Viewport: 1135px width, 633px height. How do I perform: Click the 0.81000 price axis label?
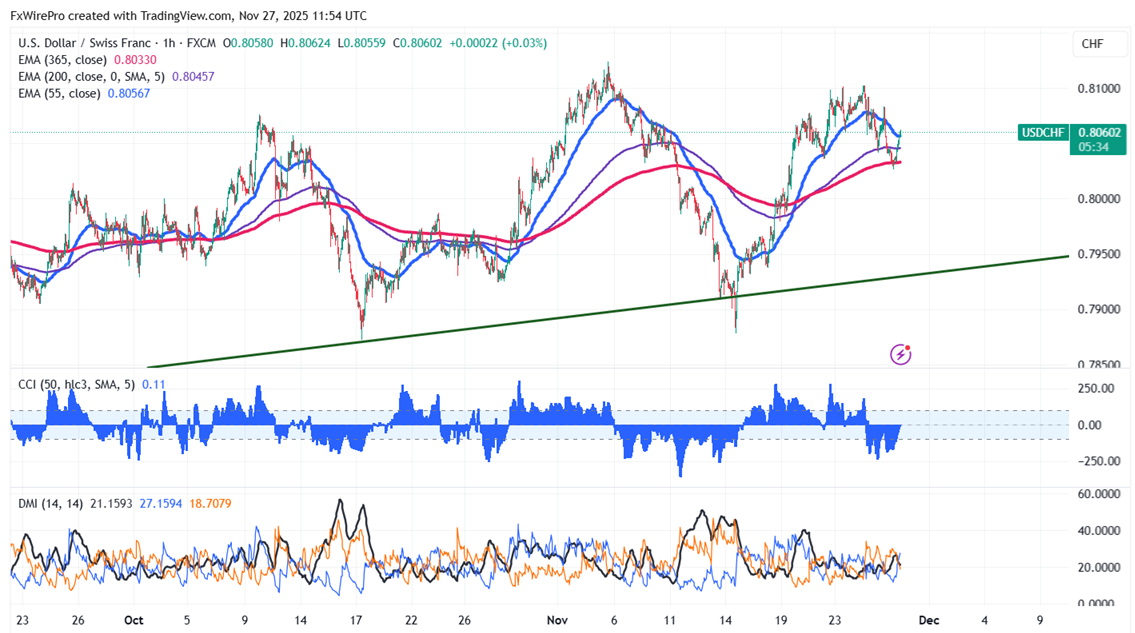point(1099,88)
